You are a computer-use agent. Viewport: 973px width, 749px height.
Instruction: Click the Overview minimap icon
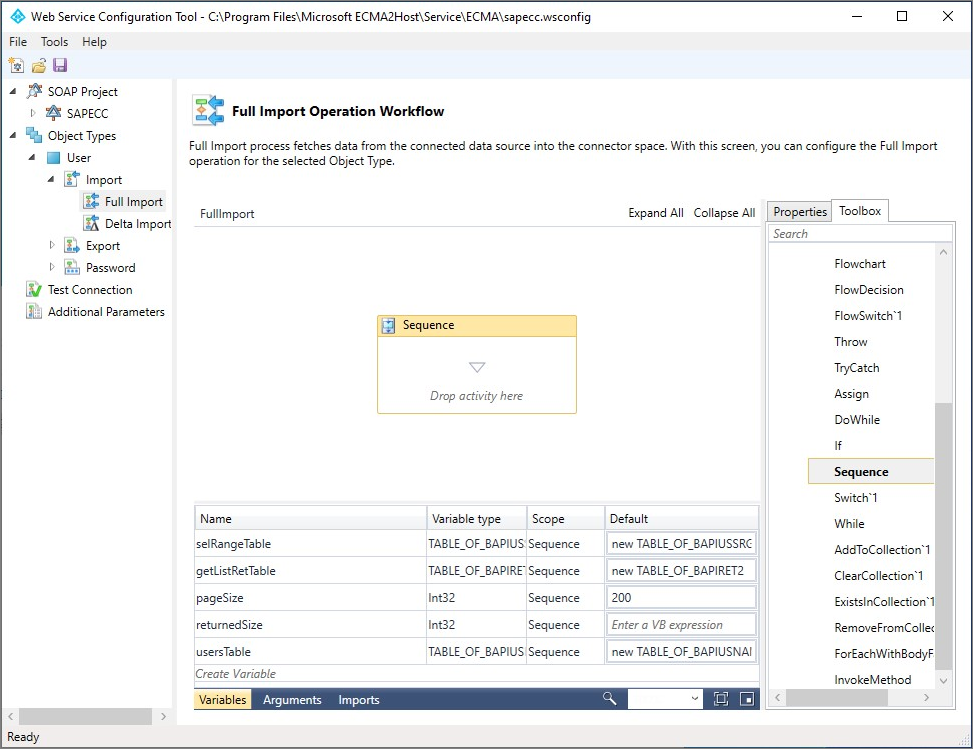(747, 699)
